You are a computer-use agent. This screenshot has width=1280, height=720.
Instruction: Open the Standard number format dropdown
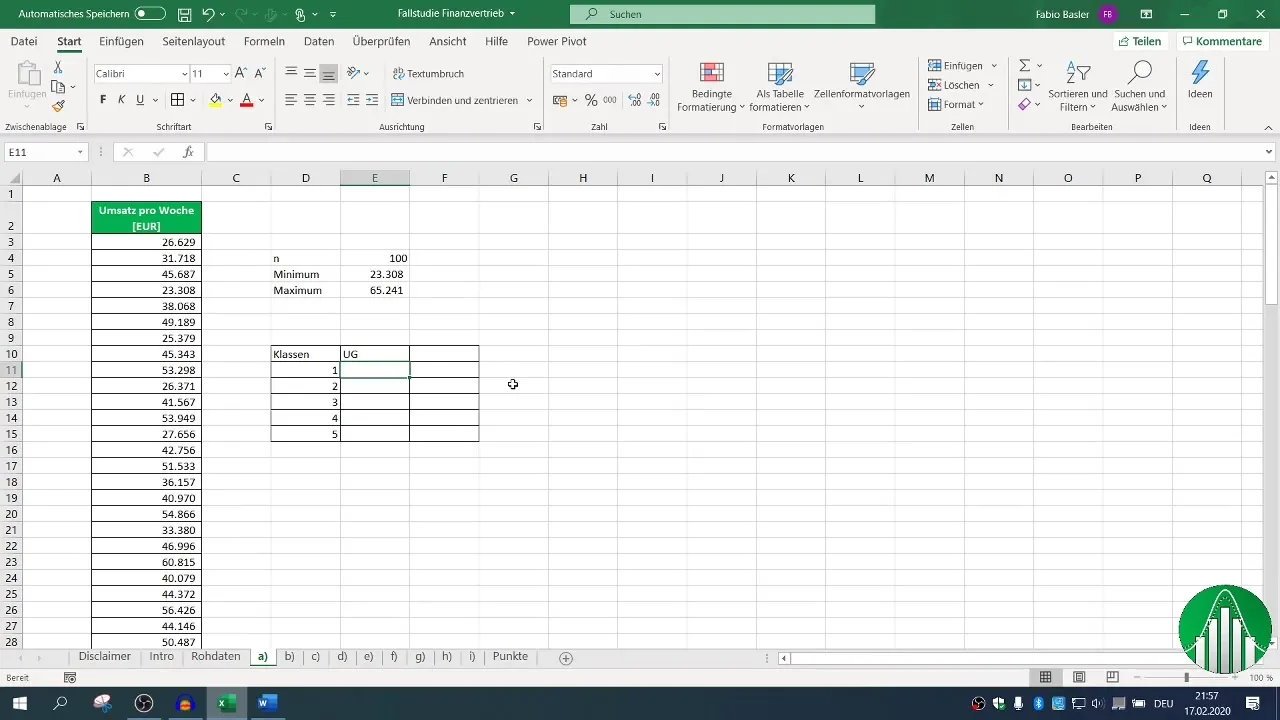657,74
